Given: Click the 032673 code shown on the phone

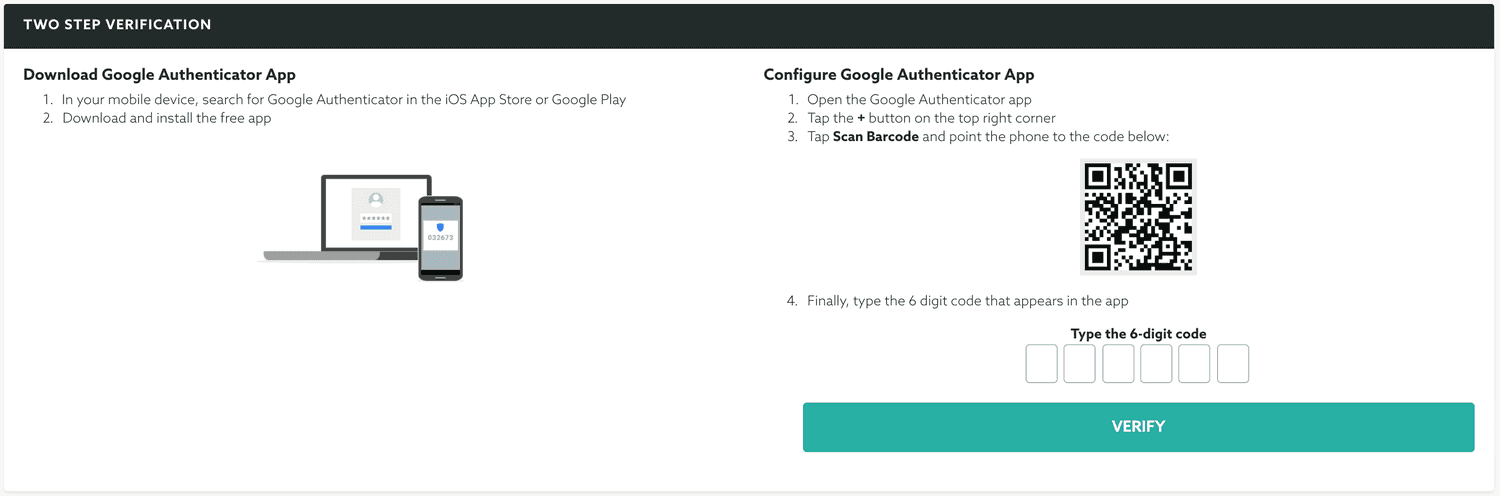Looking at the screenshot, I should pyautogui.click(x=440, y=238).
